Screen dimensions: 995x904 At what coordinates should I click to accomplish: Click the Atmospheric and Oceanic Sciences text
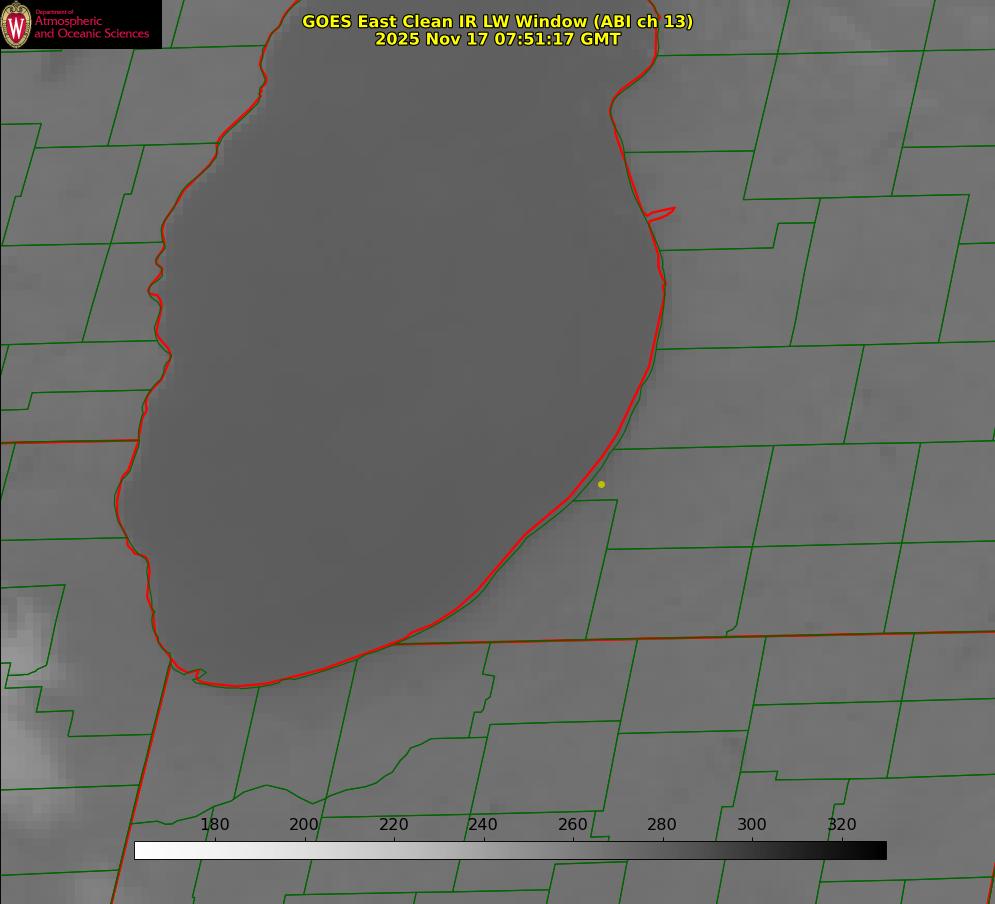pos(91,27)
